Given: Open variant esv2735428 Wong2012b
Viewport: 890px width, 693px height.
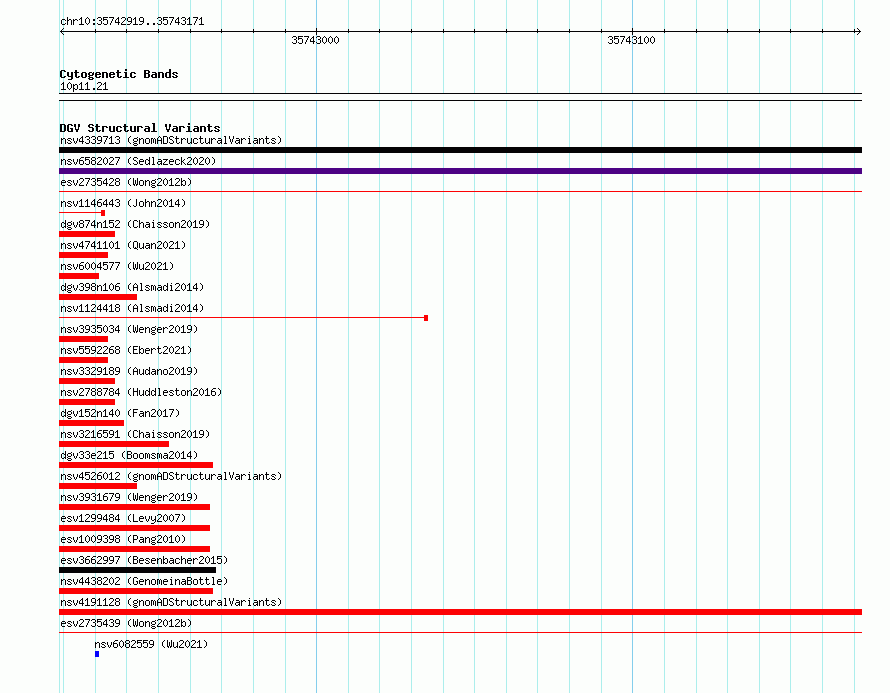Looking at the screenshot, I should (x=126, y=182).
